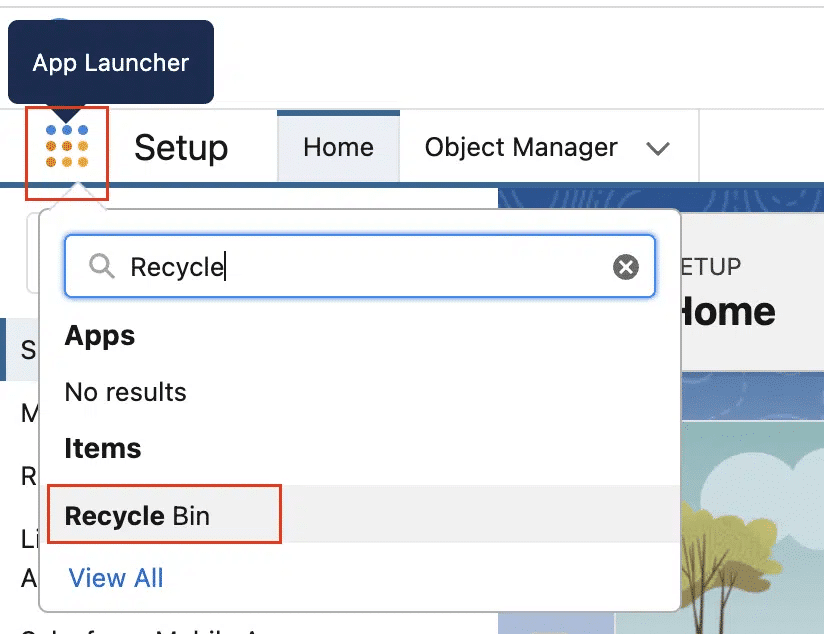Viewport: 824px width, 634px height.
Task: Open the App Launcher nine-dot icon
Action: click(66, 146)
